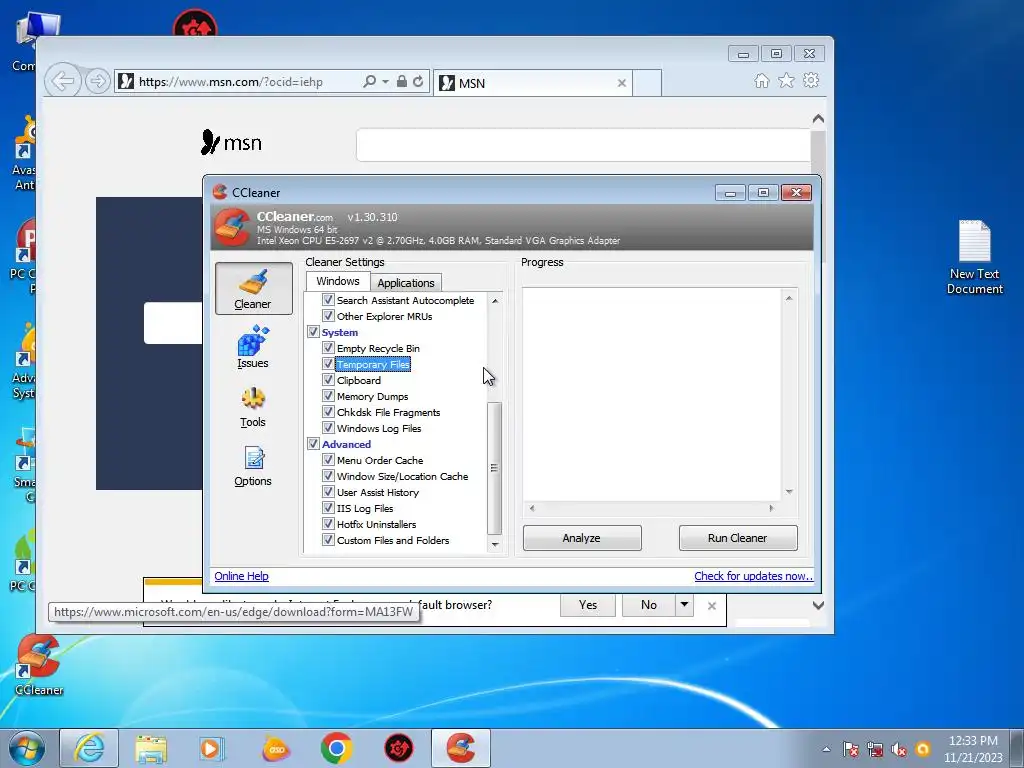Click the CCleaner taskbar button
1024x768 pixels.
coord(460,748)
